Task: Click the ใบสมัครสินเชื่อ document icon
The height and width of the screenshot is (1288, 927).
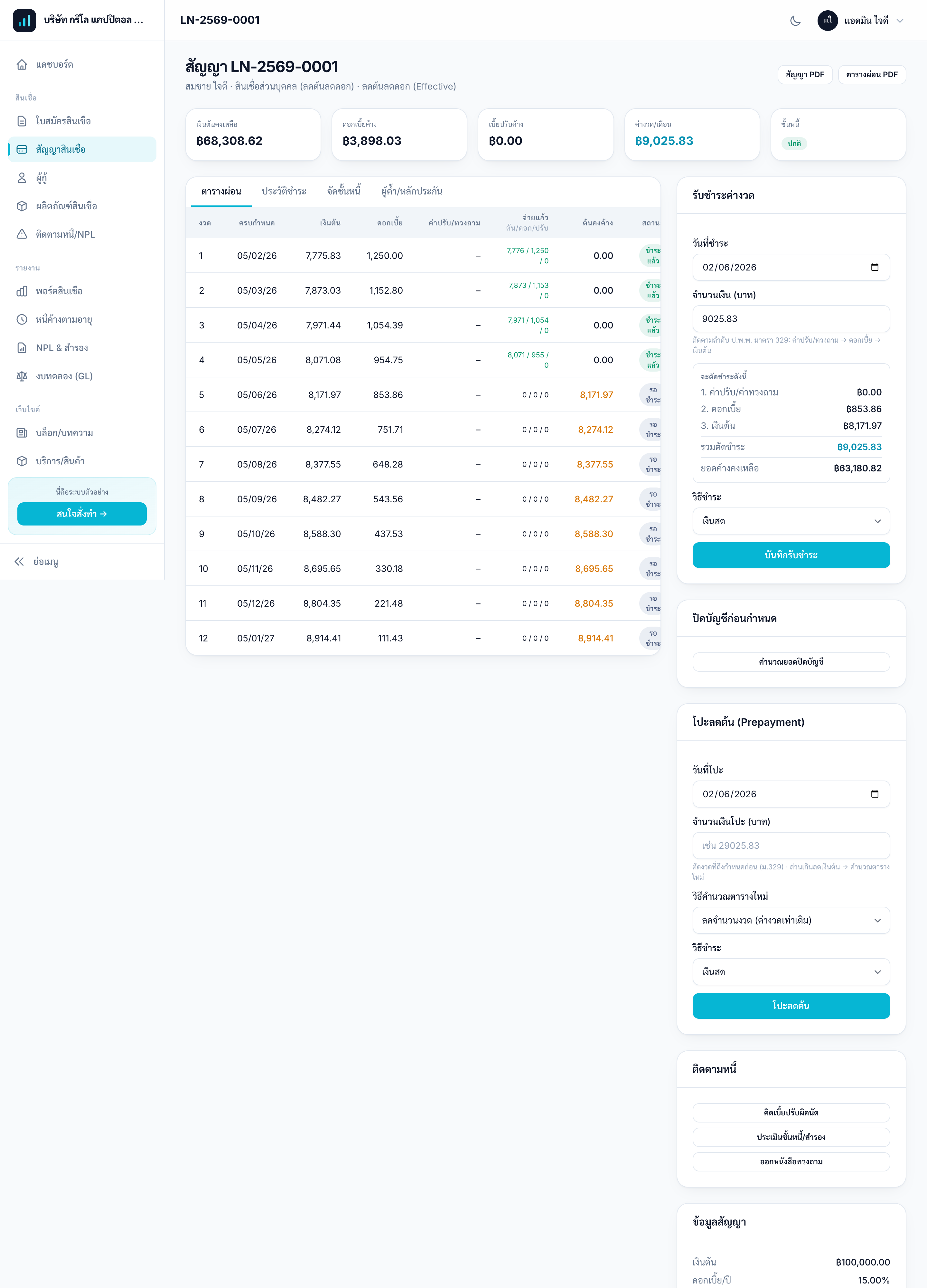Action: point(22,121)
